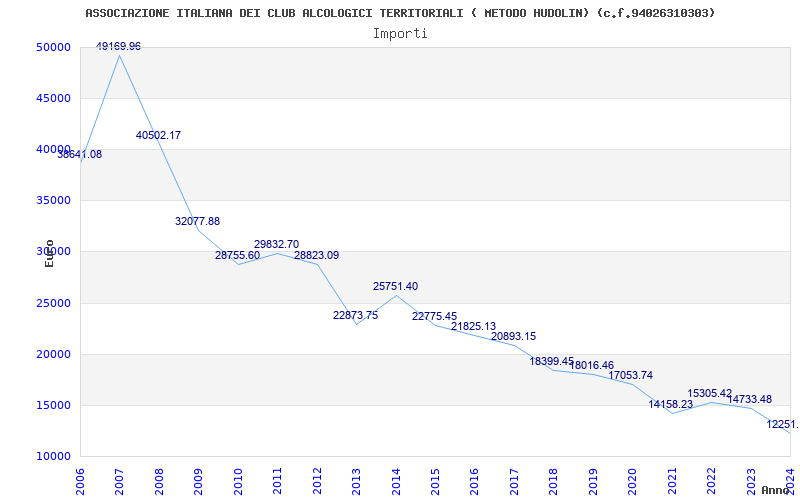Click the y-axis tick 20000
The width and height of the screenshot is (800, 500).
tap(53, 355)
